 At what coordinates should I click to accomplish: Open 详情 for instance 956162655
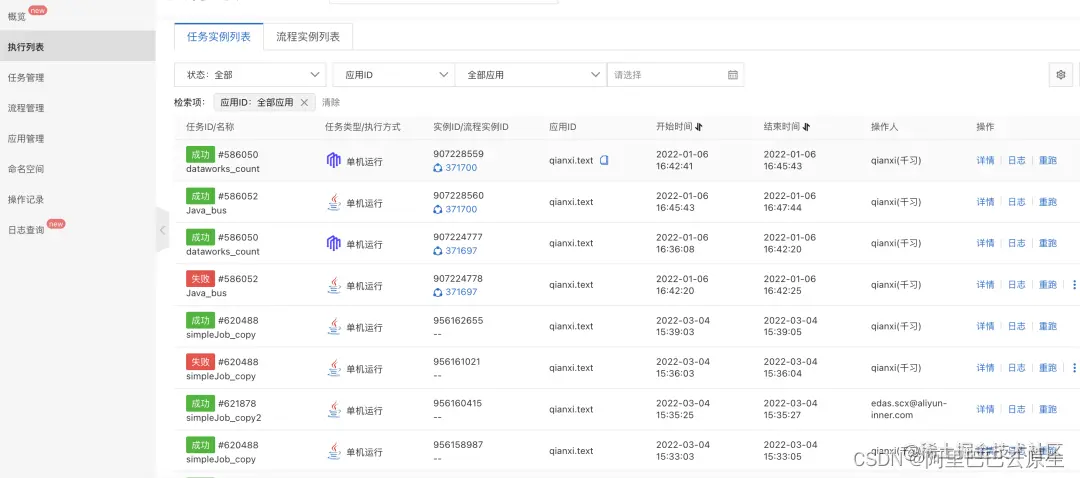tap(985, 326)
